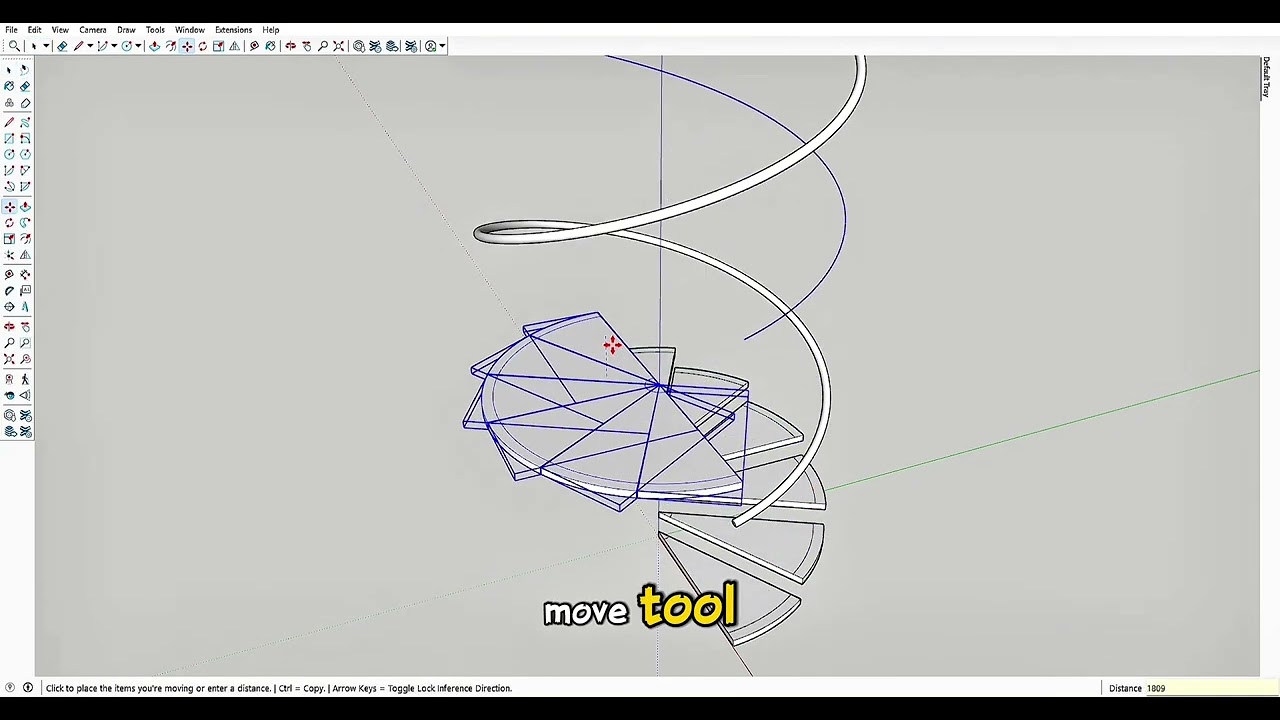The image size is (1280, 720).
Task: Pick the 3D Text tool
Action: [x=25, y=307]
